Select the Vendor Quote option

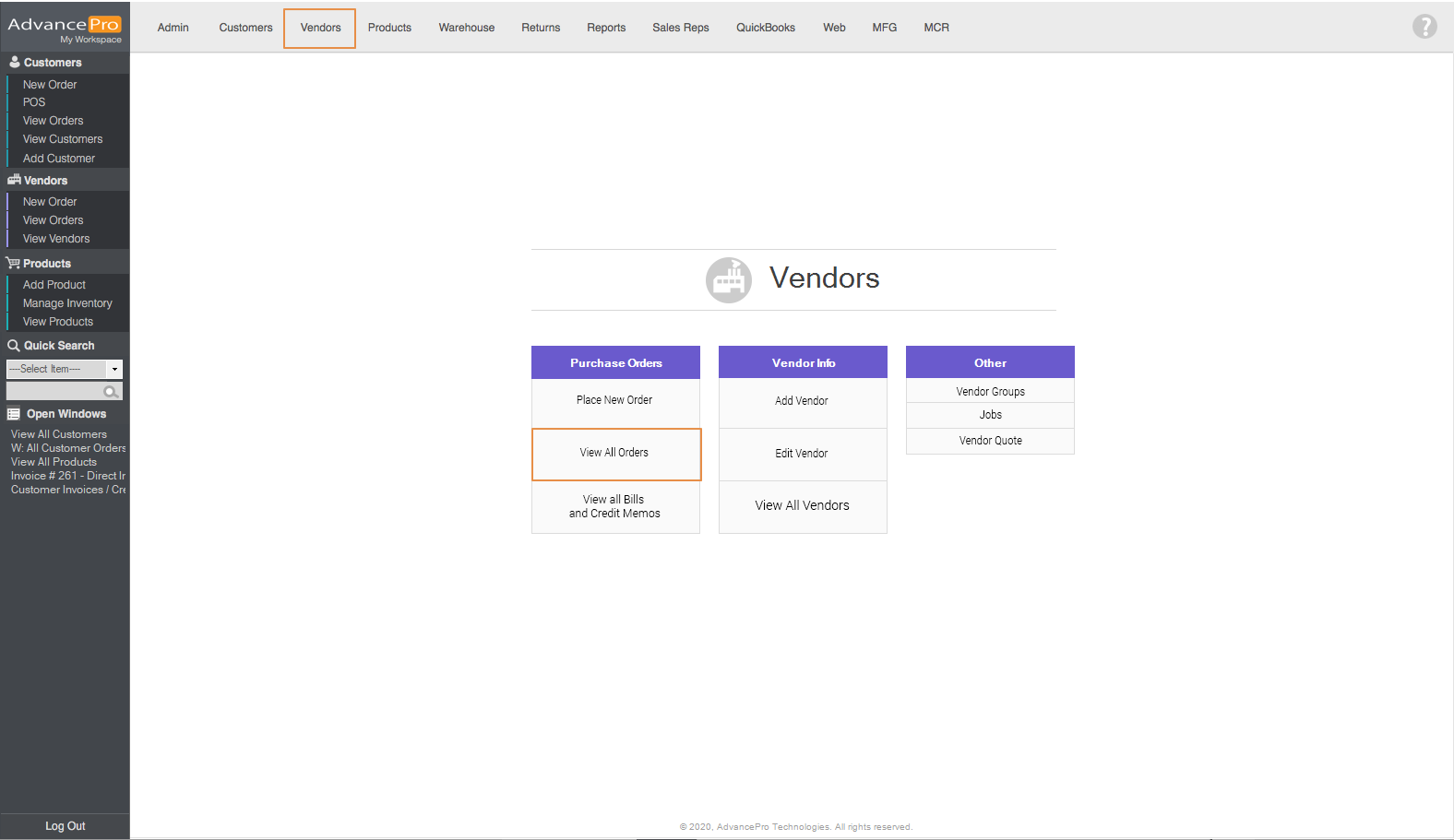990,441
